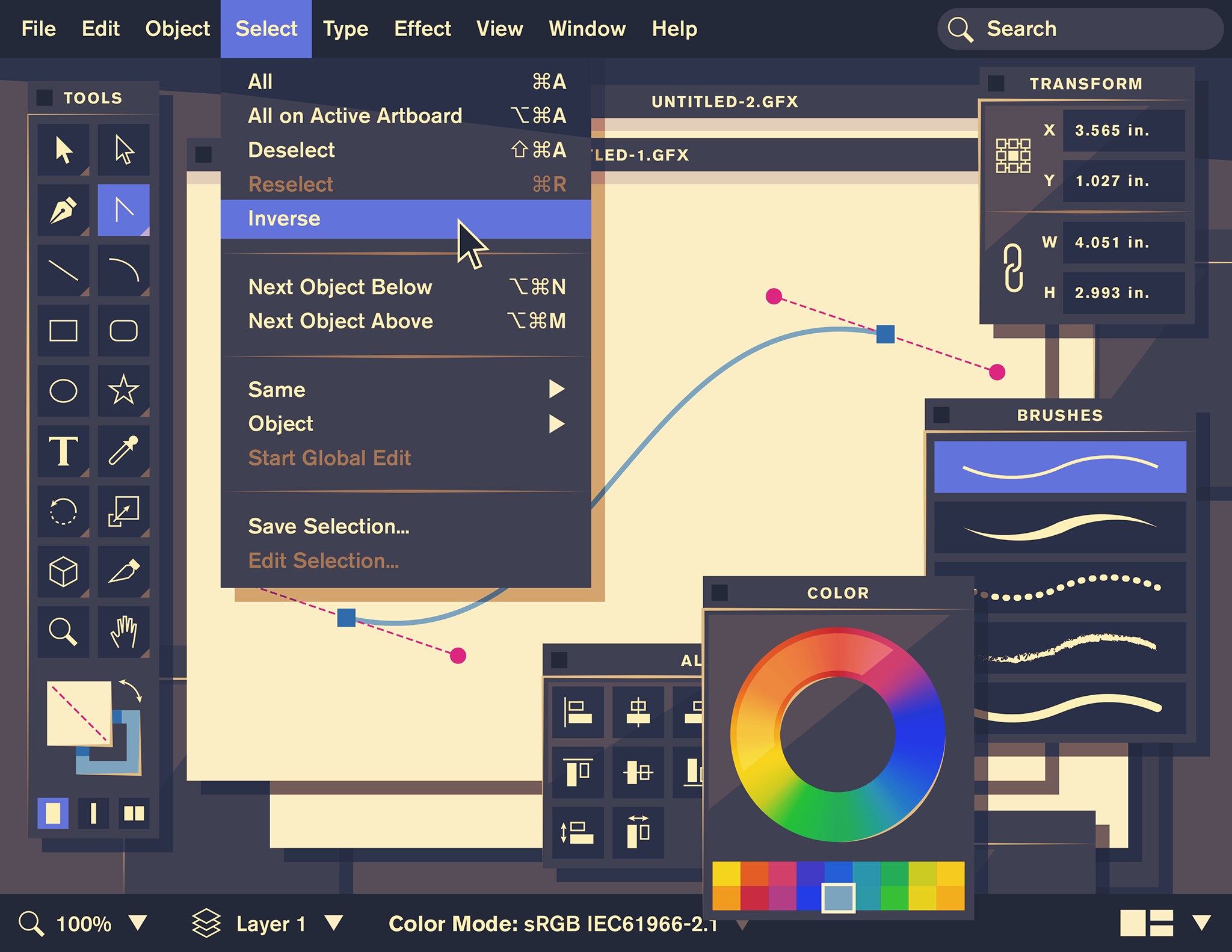1232x952 pixels.
Task: Select the Star shape tool
Action: (123, 390)
